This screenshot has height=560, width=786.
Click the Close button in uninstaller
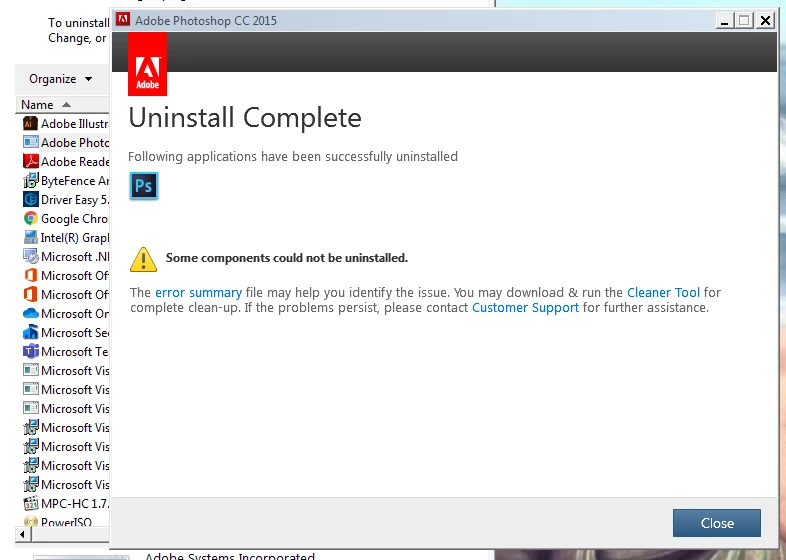(716, 523)
